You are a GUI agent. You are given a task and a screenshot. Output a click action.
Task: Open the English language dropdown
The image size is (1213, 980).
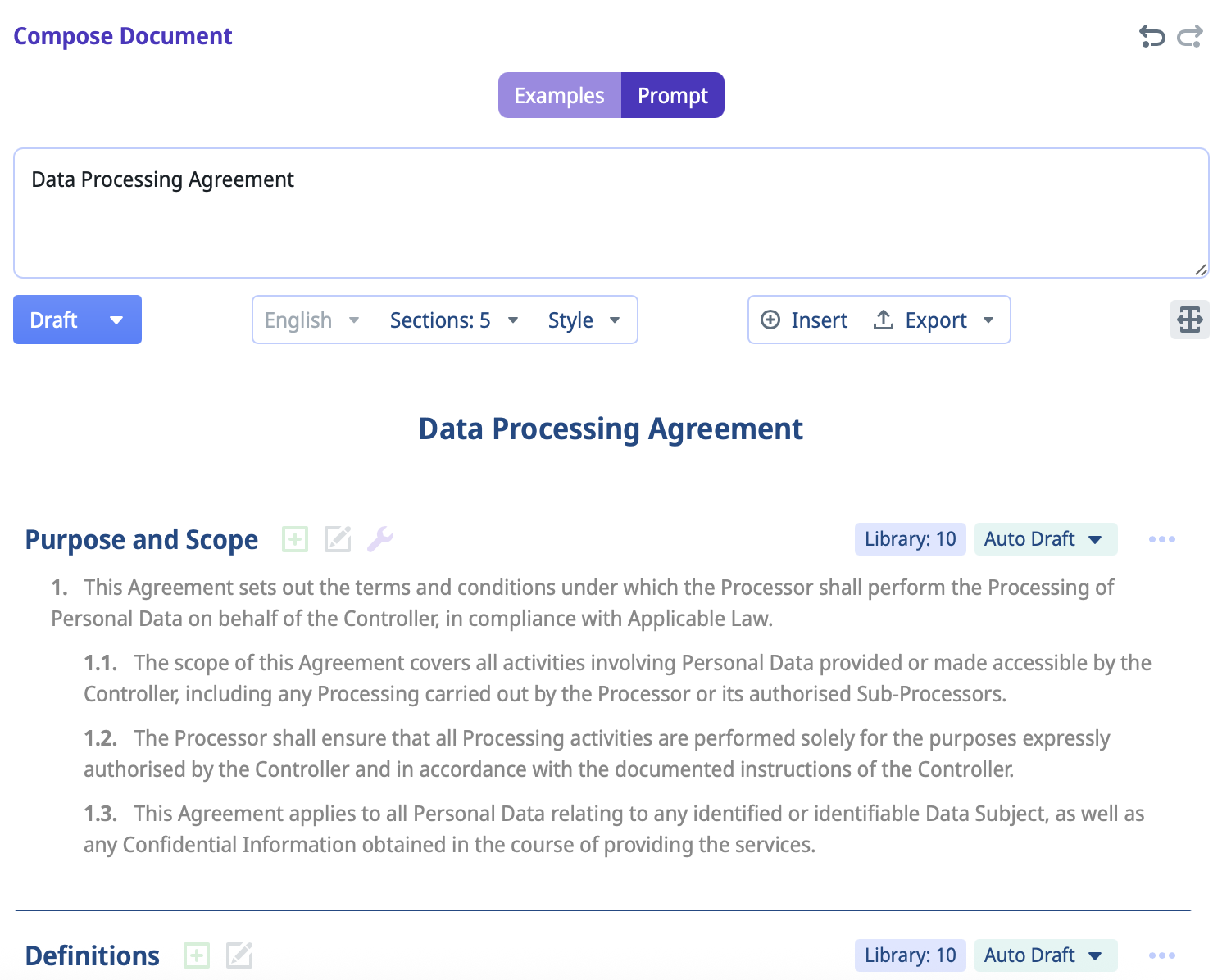(x=311, y=320)
